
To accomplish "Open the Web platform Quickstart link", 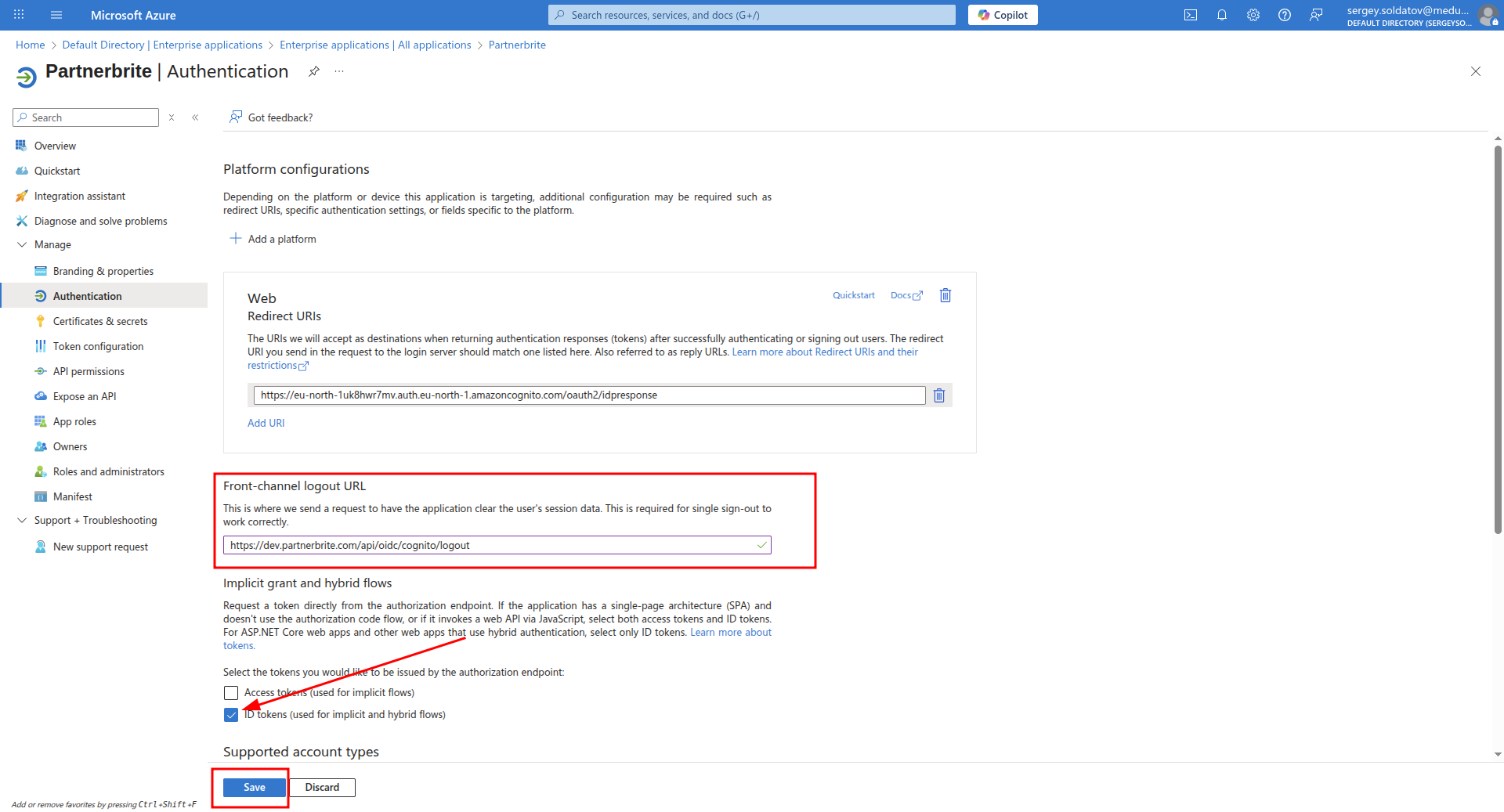I will [854, 295].
